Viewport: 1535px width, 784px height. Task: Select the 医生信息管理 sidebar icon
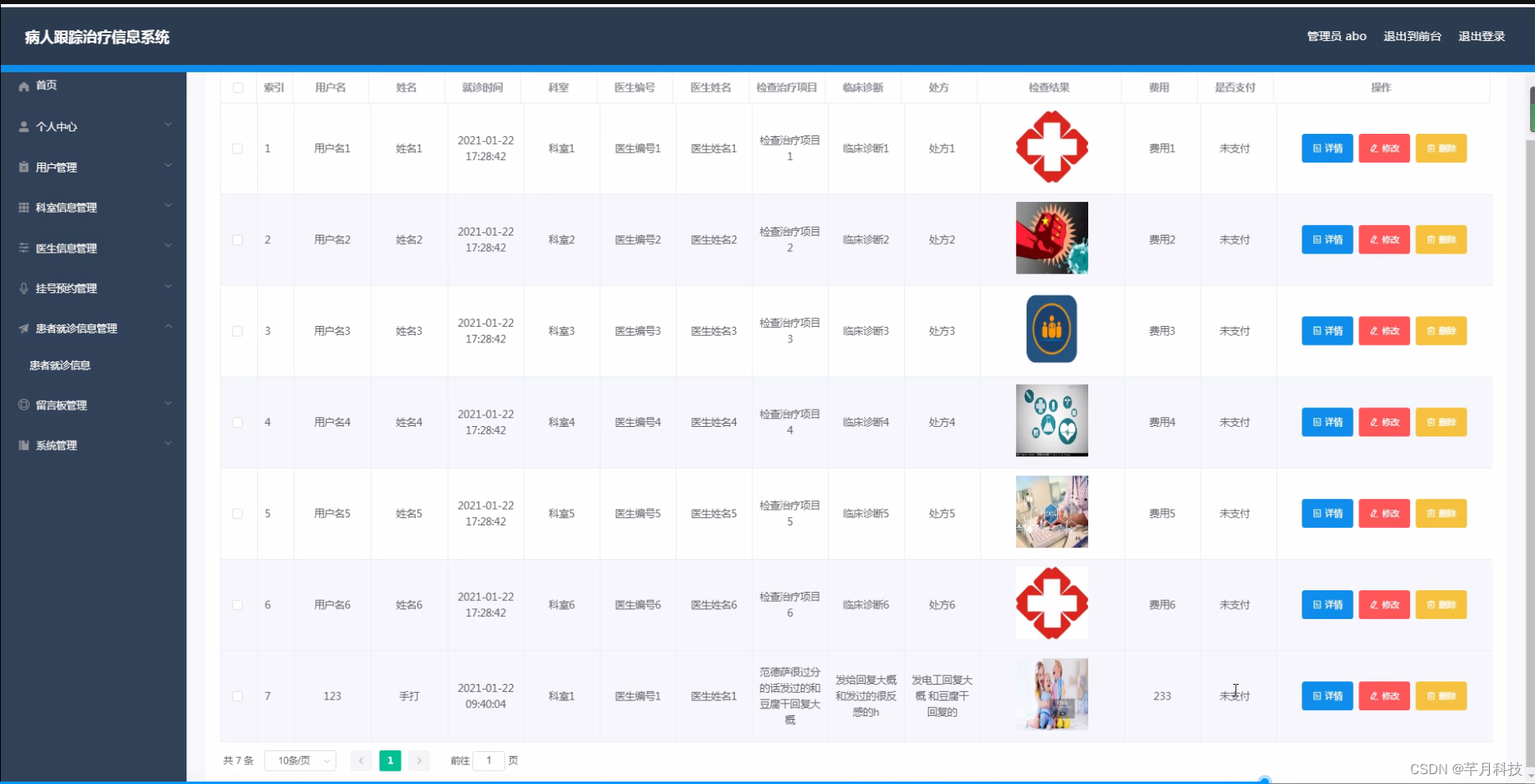click(x=23, y=248)
